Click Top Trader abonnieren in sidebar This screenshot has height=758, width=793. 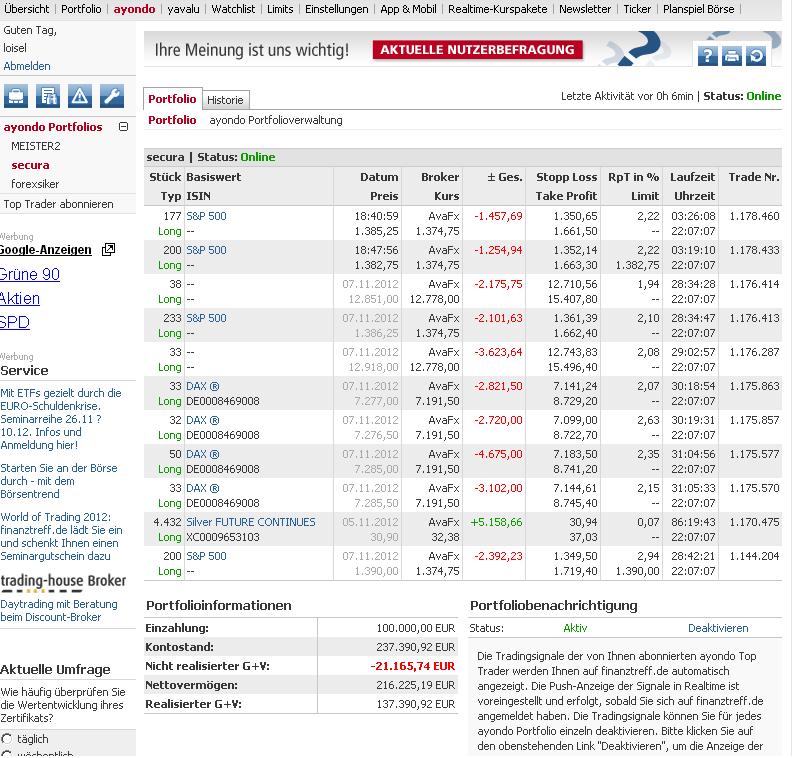59,204
